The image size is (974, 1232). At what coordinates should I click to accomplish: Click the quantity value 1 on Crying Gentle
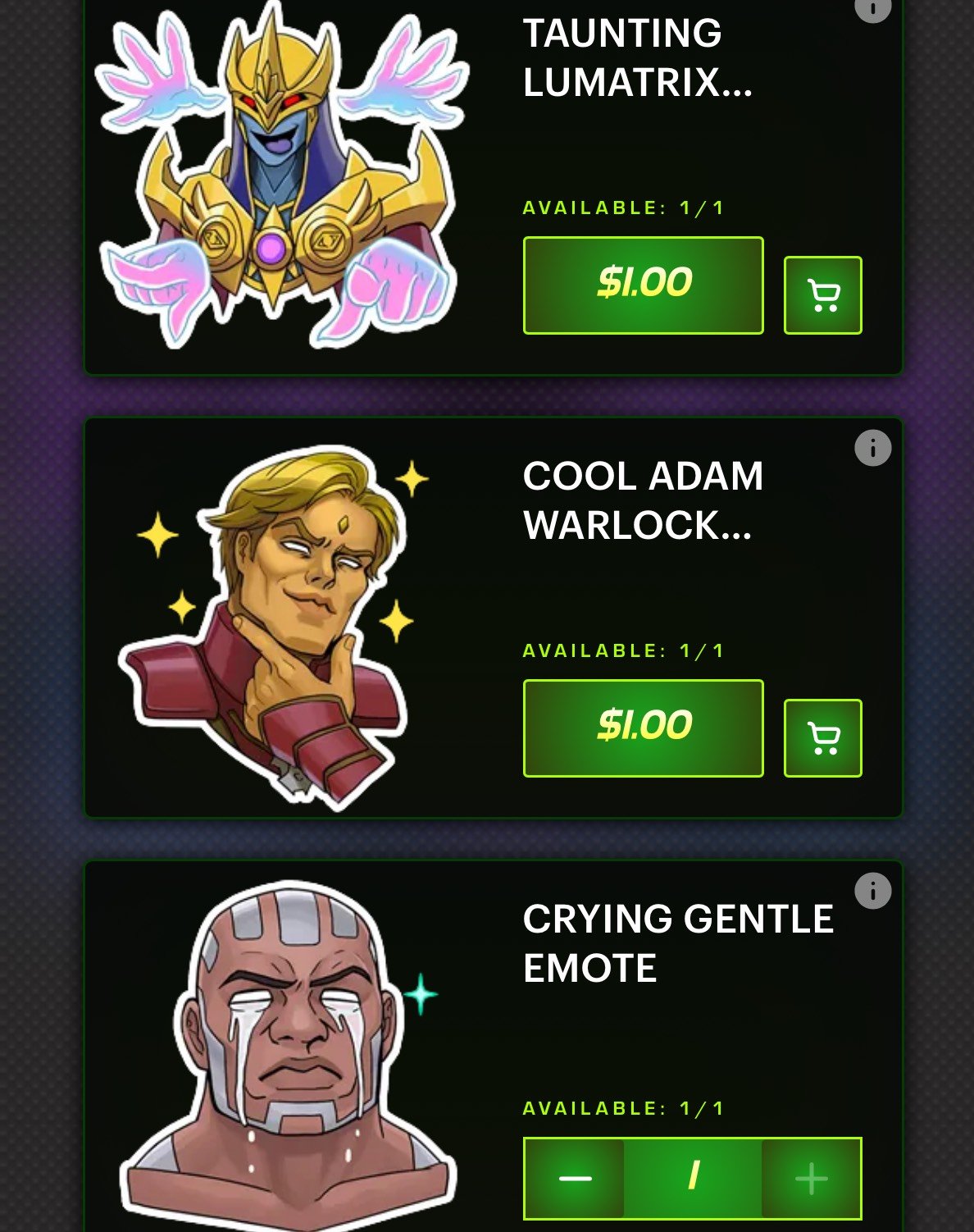coord(693,1179)
